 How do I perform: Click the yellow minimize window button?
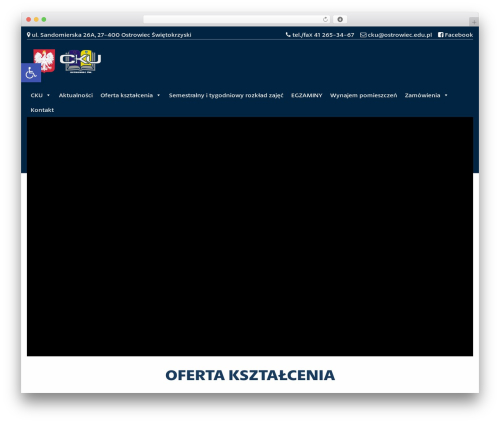pos(36,19)
